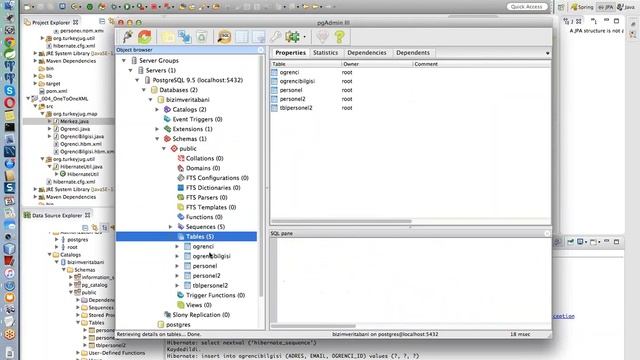The height and width of the screenshot is (360, 640).
Task: Click the Table column header
Action: pyautogui.click(x=306, y=64)
